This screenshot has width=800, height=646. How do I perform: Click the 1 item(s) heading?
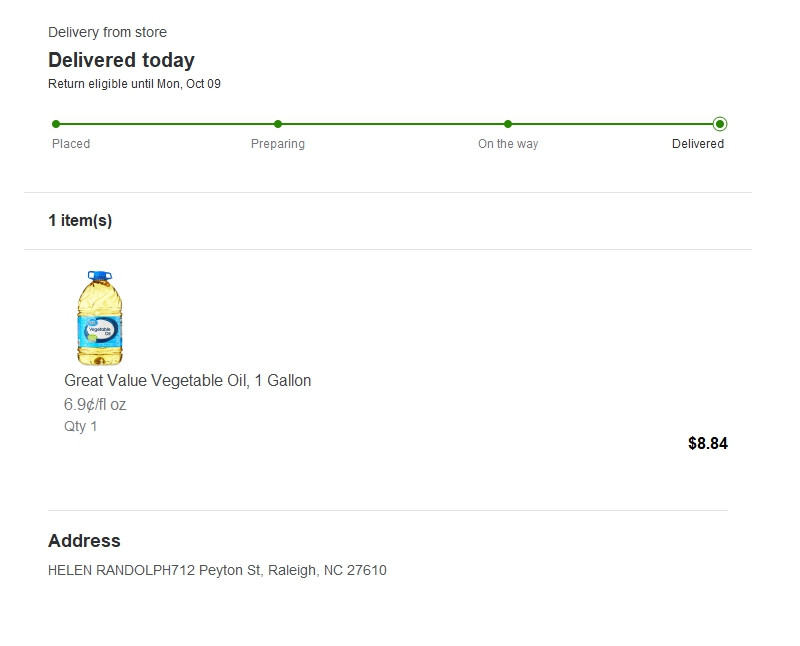(x=80, y=220)
